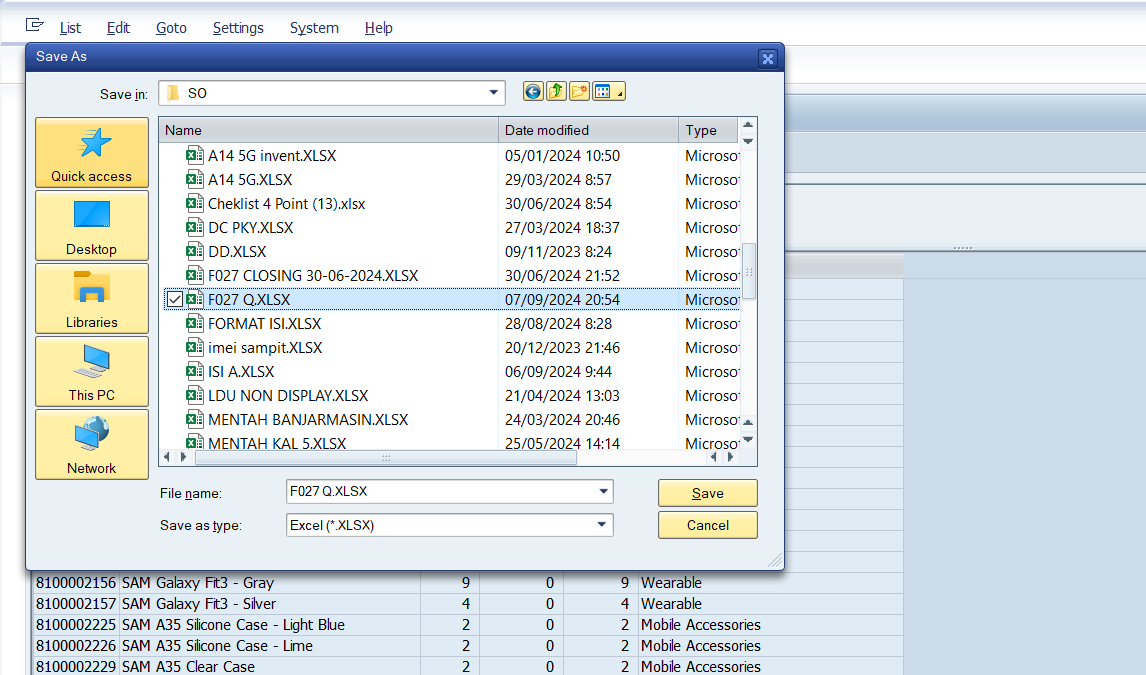This screenshot has width=1146, height=675.
Task: Open the Settings menu
Action: (238, 28)
